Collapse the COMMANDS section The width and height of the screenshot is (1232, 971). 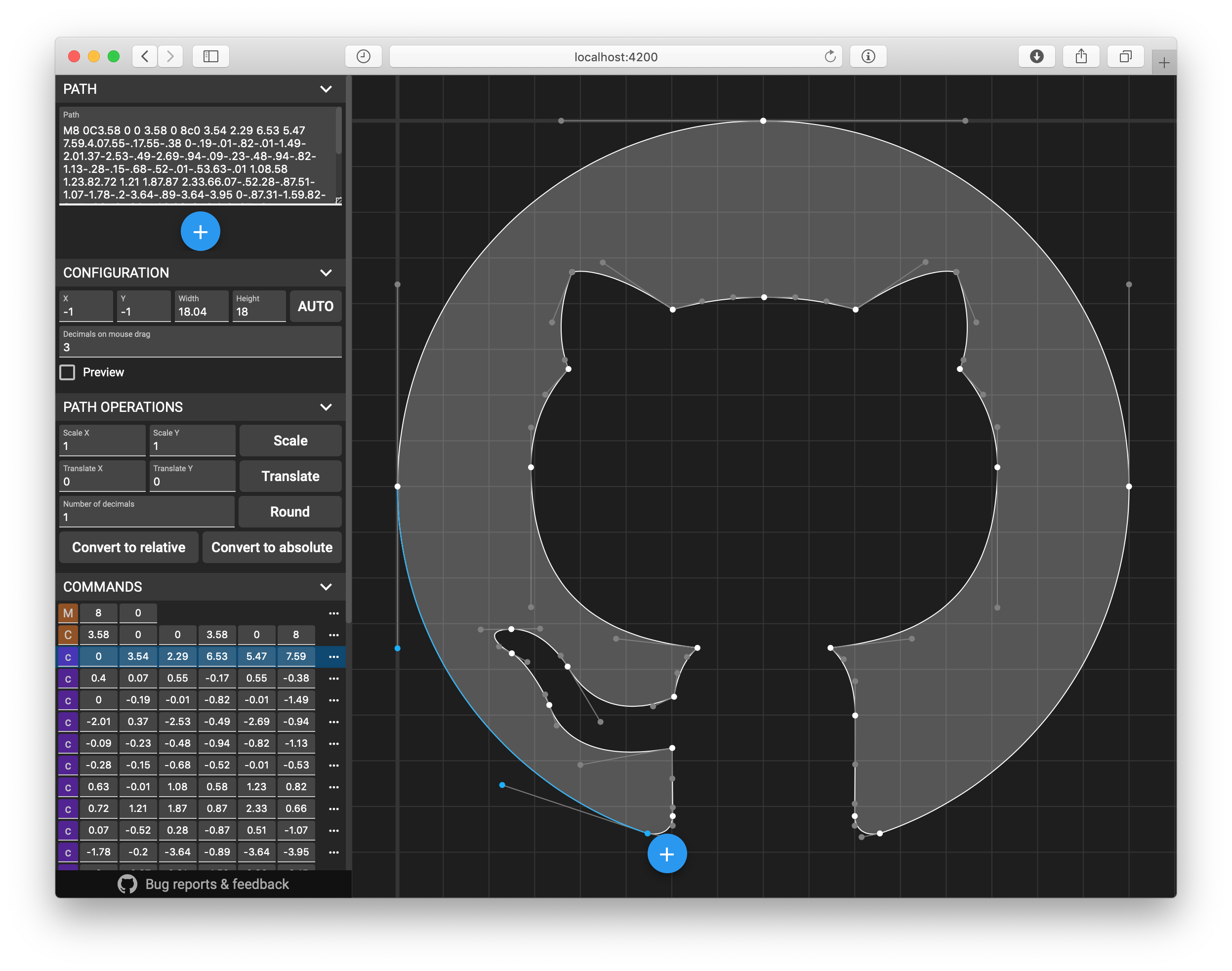pyautogui.click(x=326, y=587)
